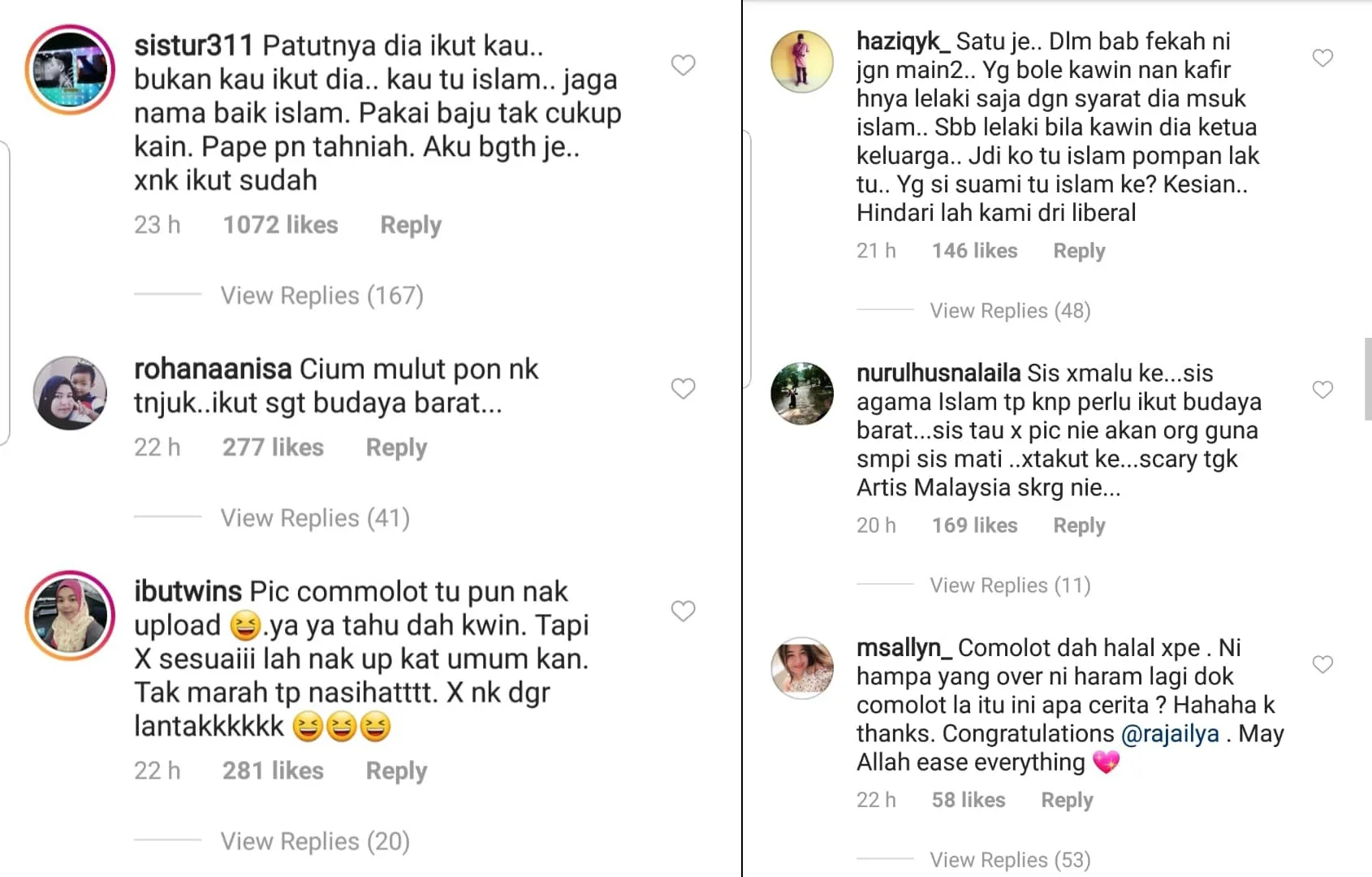Open haziqyk_'s profile photo
Viewport: 1372px width, 877px height.
(801, 62)
